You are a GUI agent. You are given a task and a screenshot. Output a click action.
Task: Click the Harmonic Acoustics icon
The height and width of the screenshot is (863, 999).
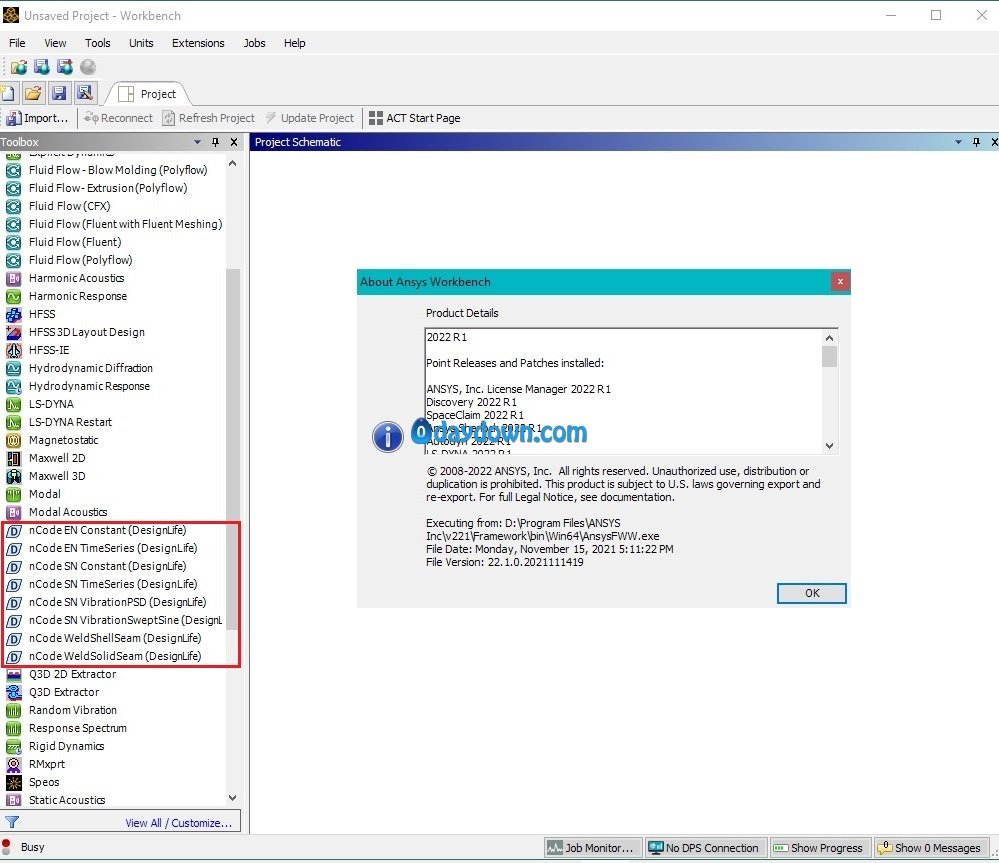(x=13, y=278)
